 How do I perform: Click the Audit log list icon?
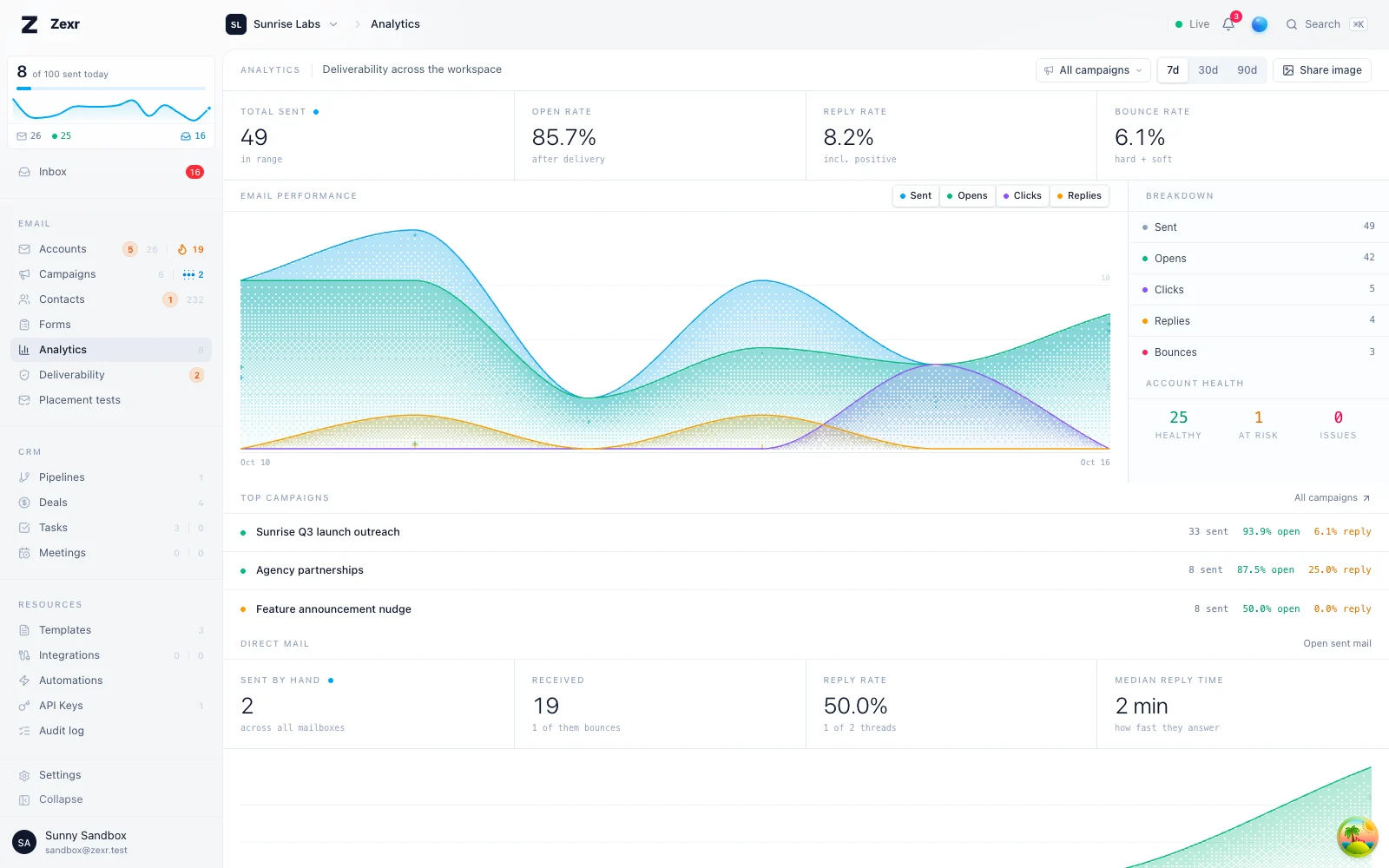24,731
